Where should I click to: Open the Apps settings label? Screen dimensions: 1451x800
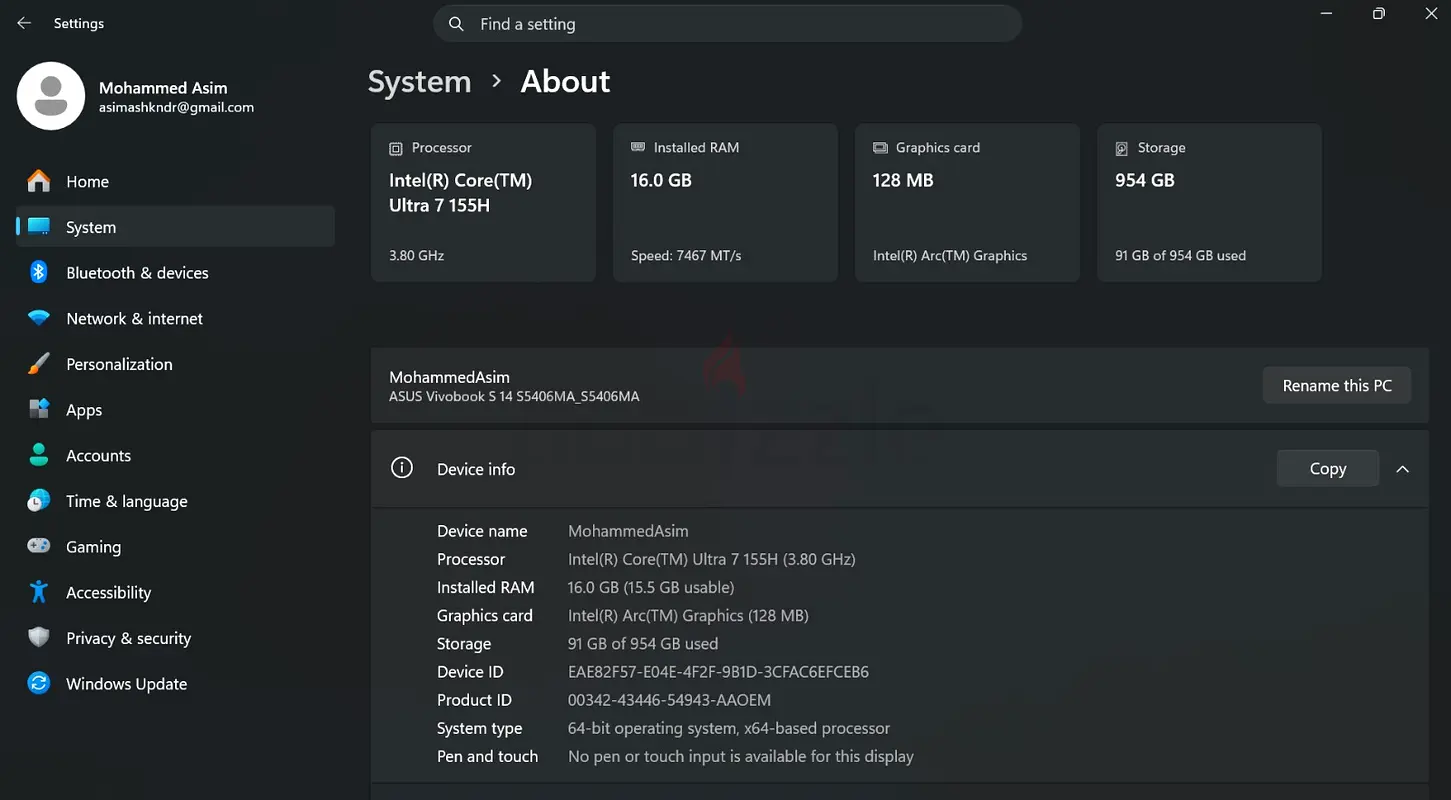click(84, 410)
